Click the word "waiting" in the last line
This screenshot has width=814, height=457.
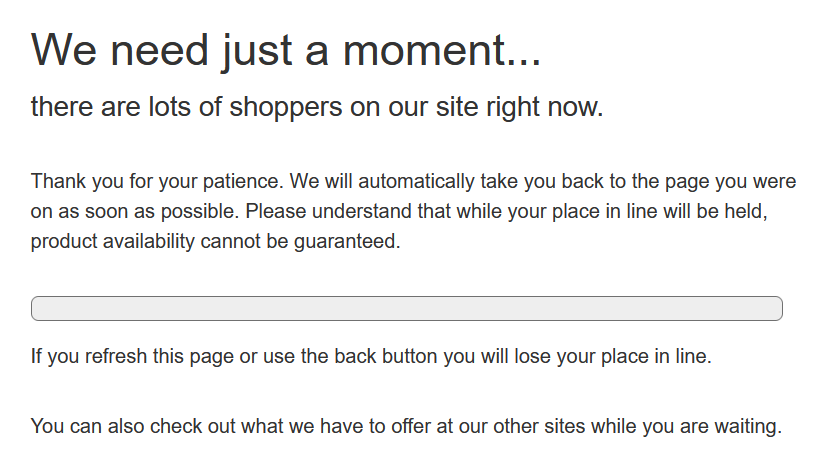click(x=745, y=426)
